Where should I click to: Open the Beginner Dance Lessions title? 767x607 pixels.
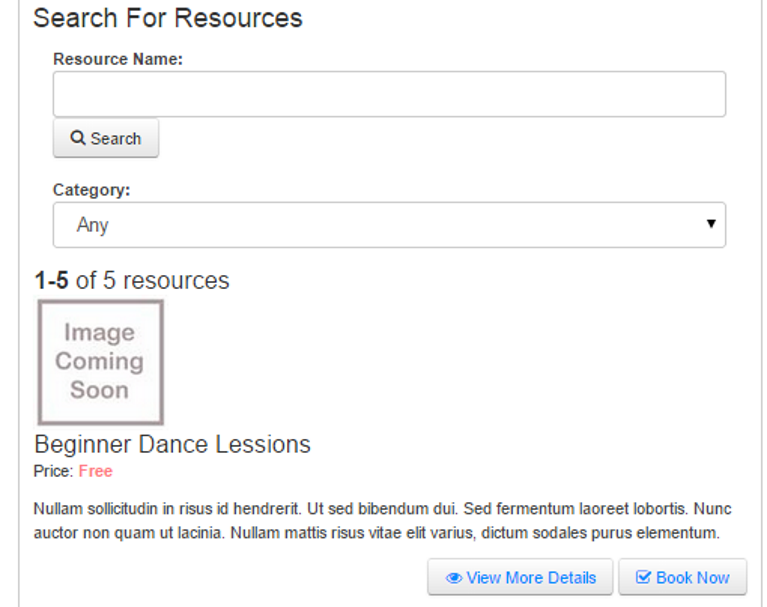click(172, 445)
